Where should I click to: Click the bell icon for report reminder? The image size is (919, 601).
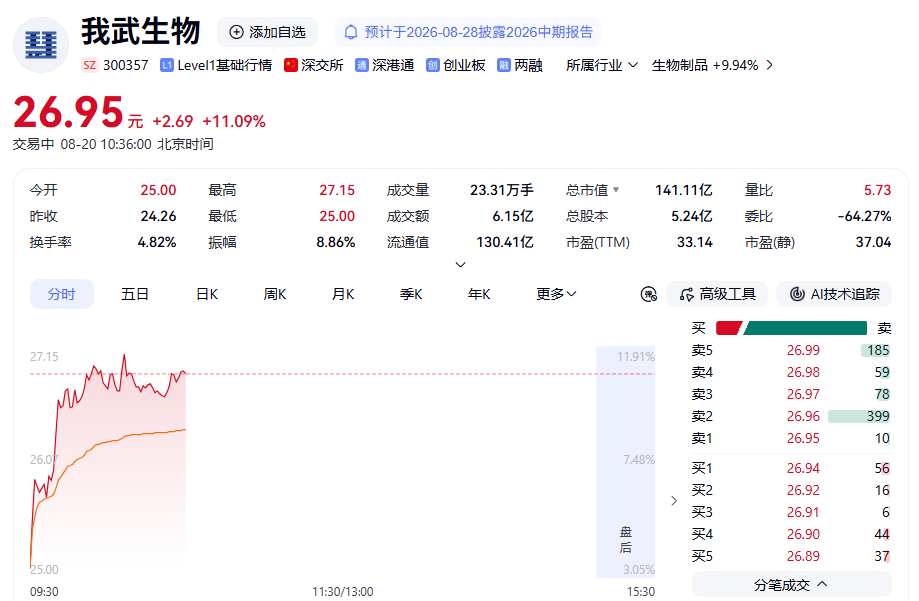tap(350, 32)
